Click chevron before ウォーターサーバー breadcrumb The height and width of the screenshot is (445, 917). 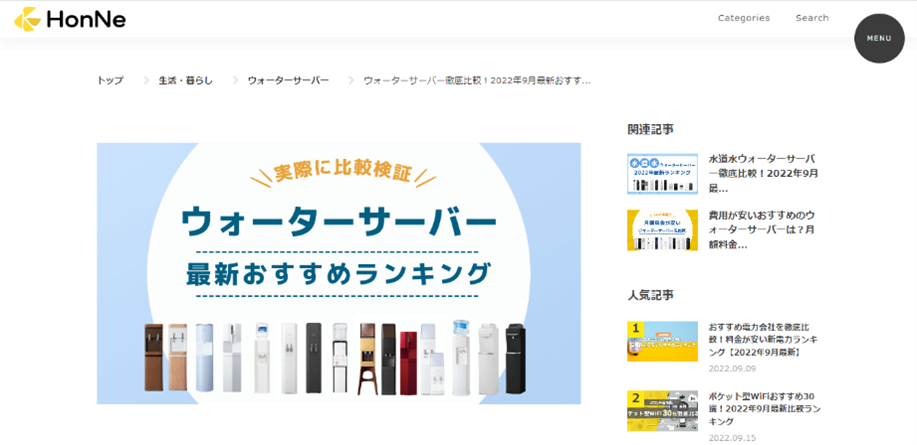(x=235, y=81)
